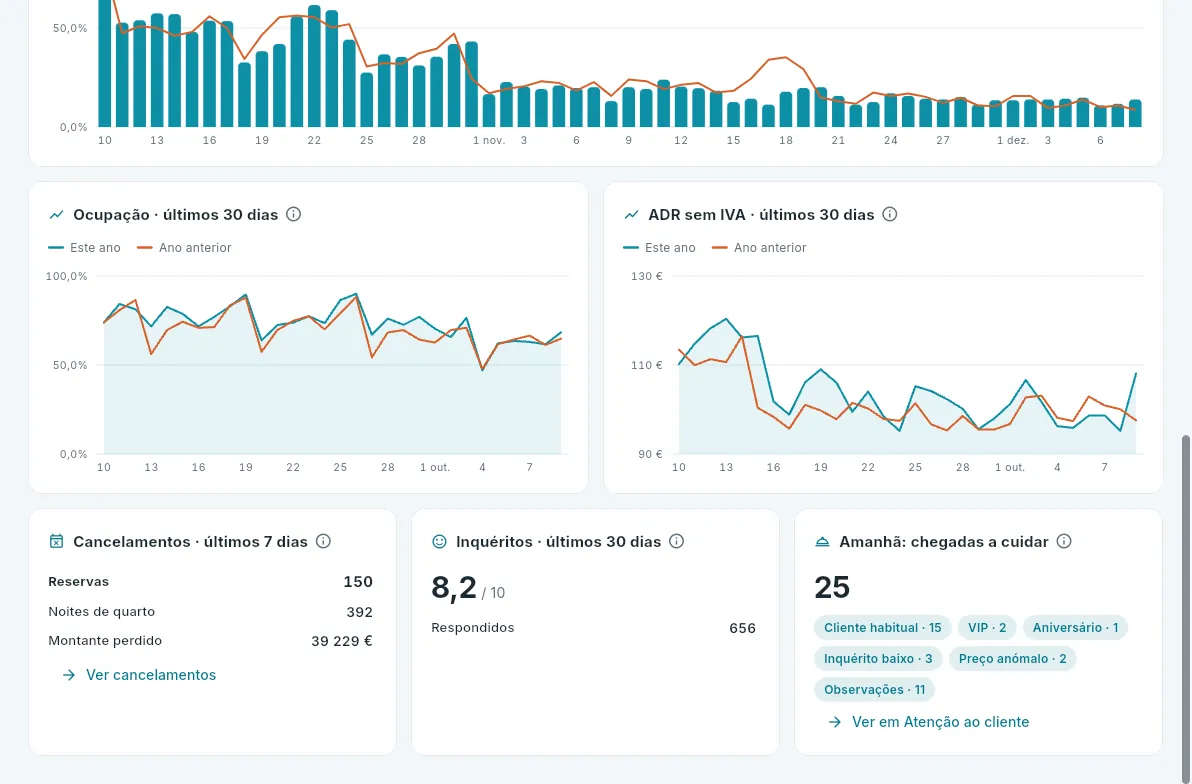This screenshot has height=784, width=1192.
Task: Click the trend icon beside Ocupação title
Action: tap(56, 214)
